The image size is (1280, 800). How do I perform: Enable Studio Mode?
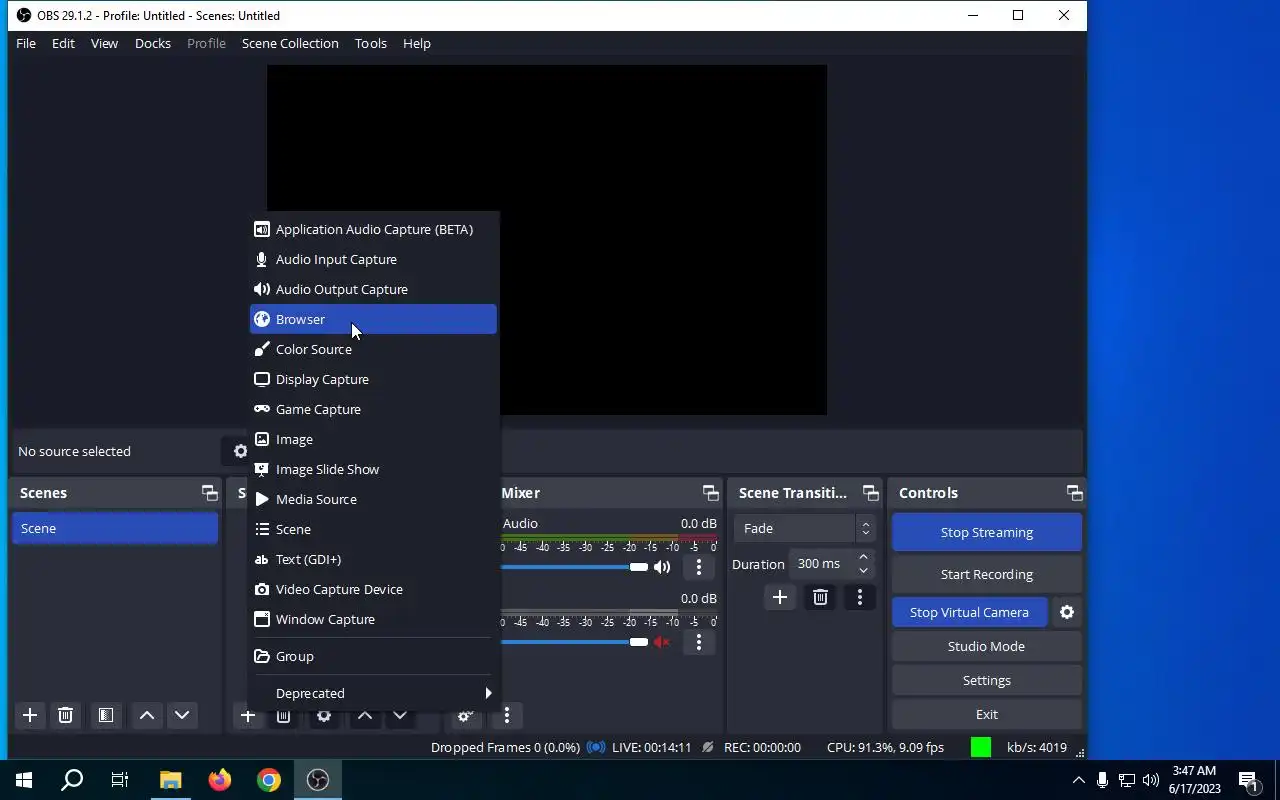(987, 646)
